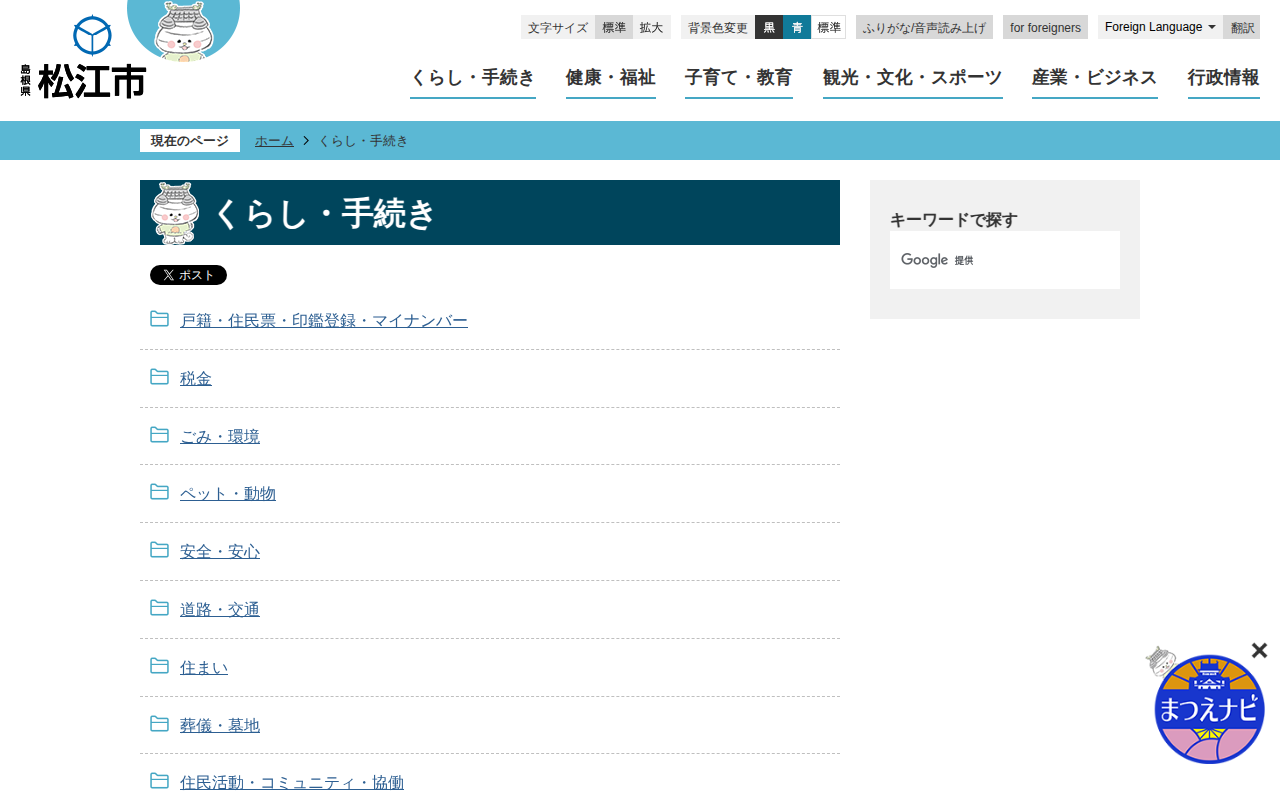Go to ホーム via breadcrumb
1280x800 pixels.
click(x=274, y=141)
